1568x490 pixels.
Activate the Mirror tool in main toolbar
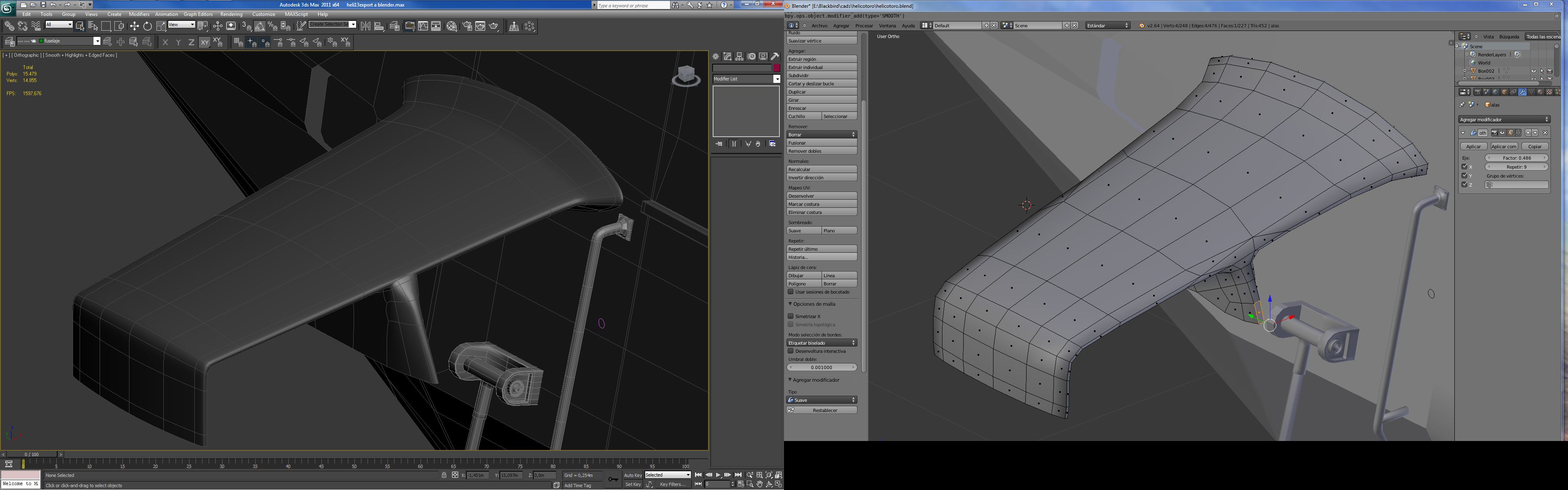(365, 26)
